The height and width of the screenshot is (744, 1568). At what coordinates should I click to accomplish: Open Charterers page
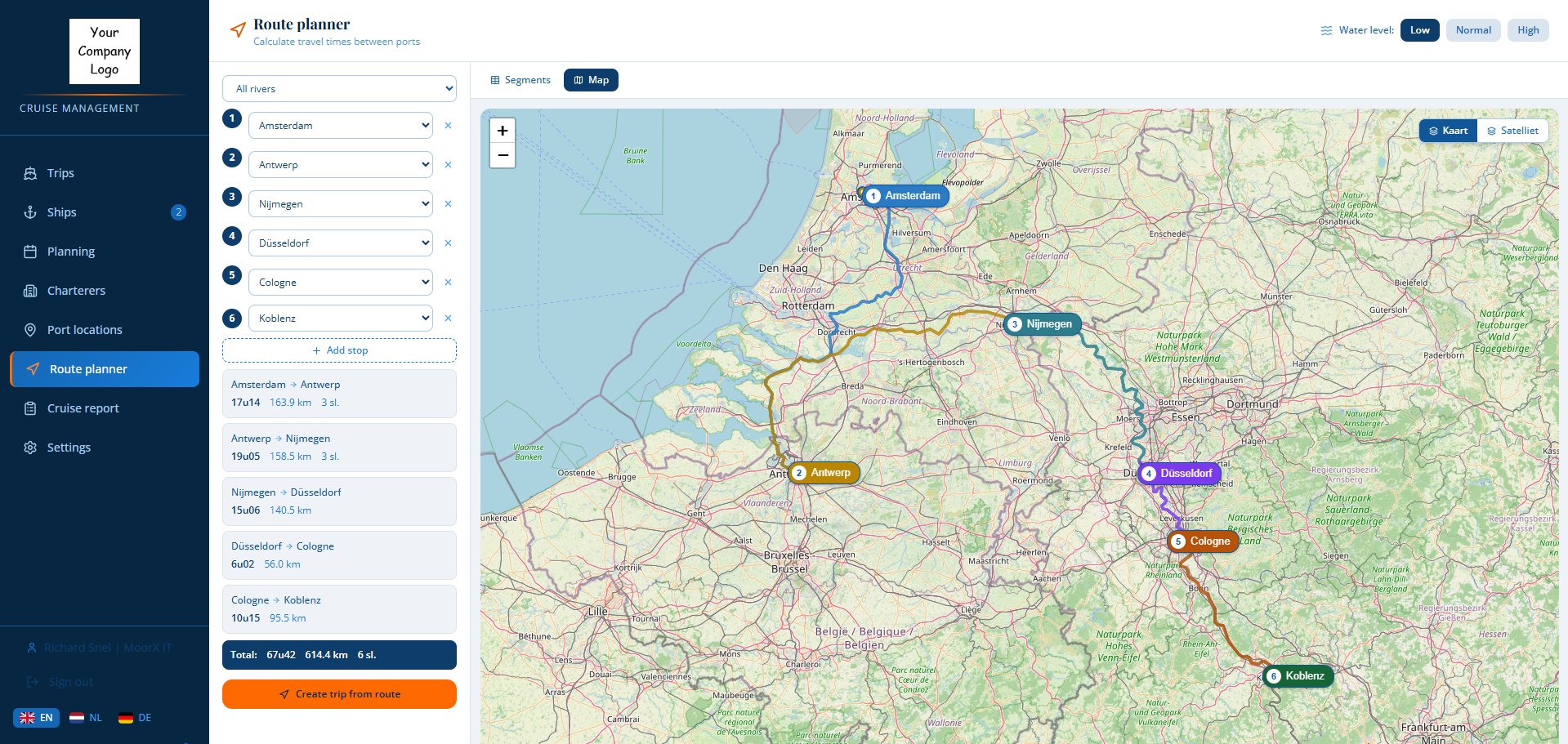[x=105, y=291]
